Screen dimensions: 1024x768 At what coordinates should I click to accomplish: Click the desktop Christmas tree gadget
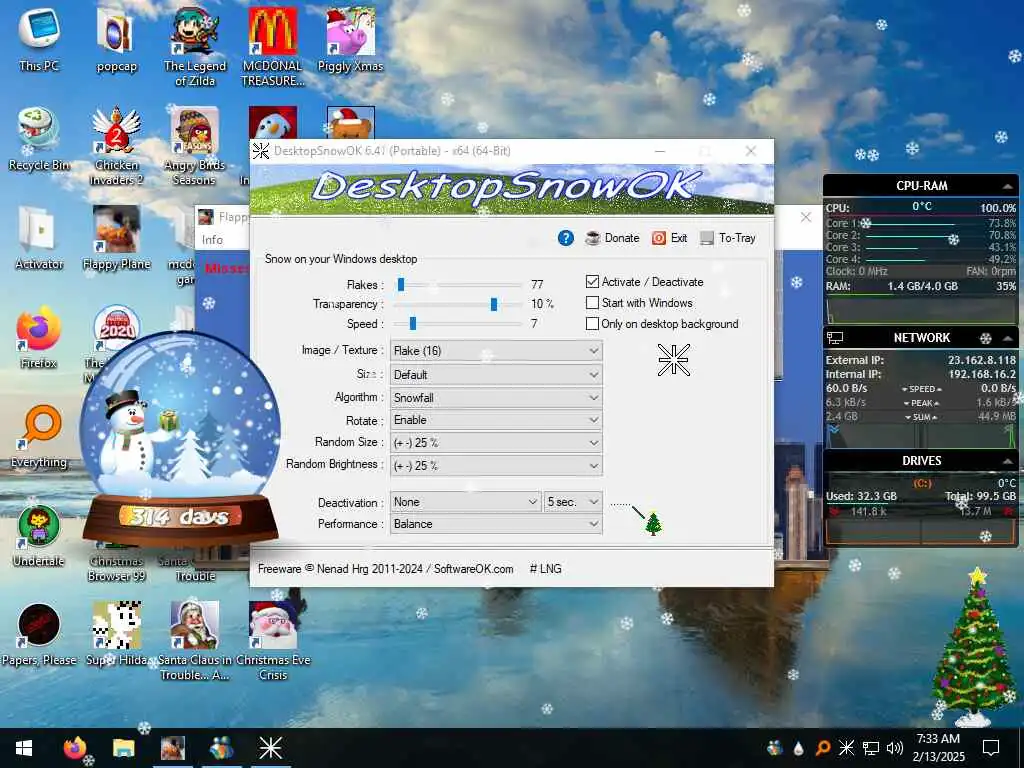[x=973, y=647]
